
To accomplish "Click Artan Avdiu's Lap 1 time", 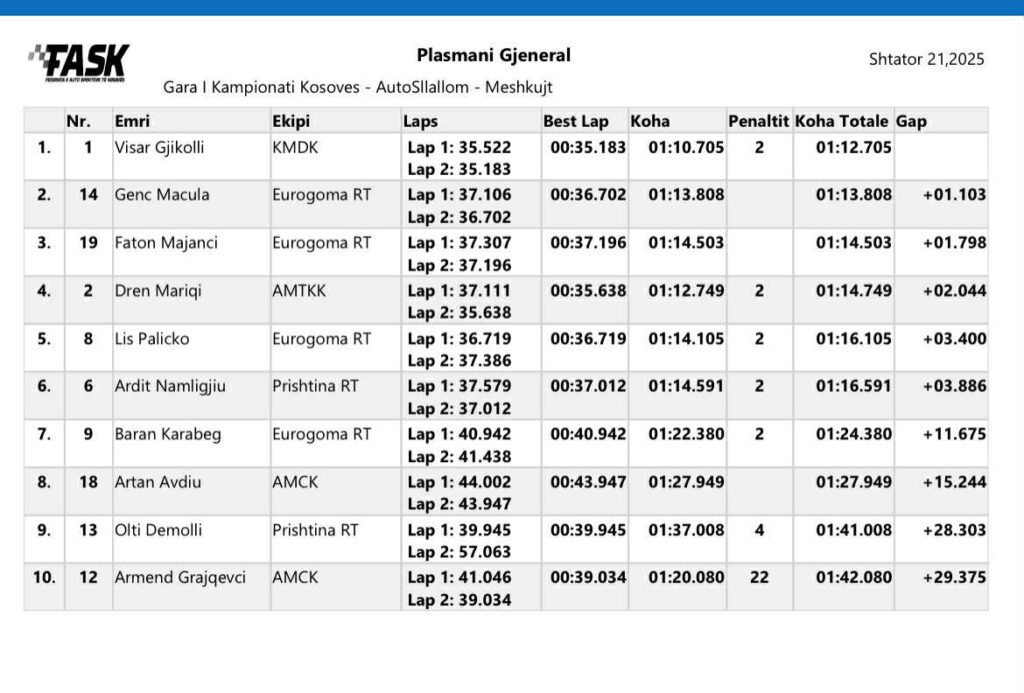I will coord(459,482).
